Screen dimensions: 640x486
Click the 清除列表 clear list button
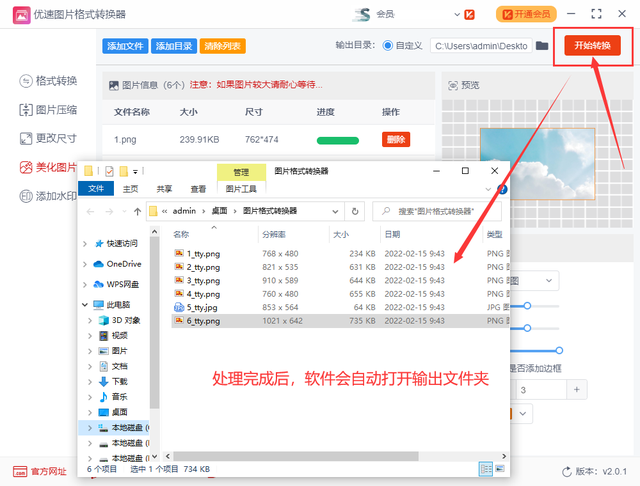[x=222, y=46]
